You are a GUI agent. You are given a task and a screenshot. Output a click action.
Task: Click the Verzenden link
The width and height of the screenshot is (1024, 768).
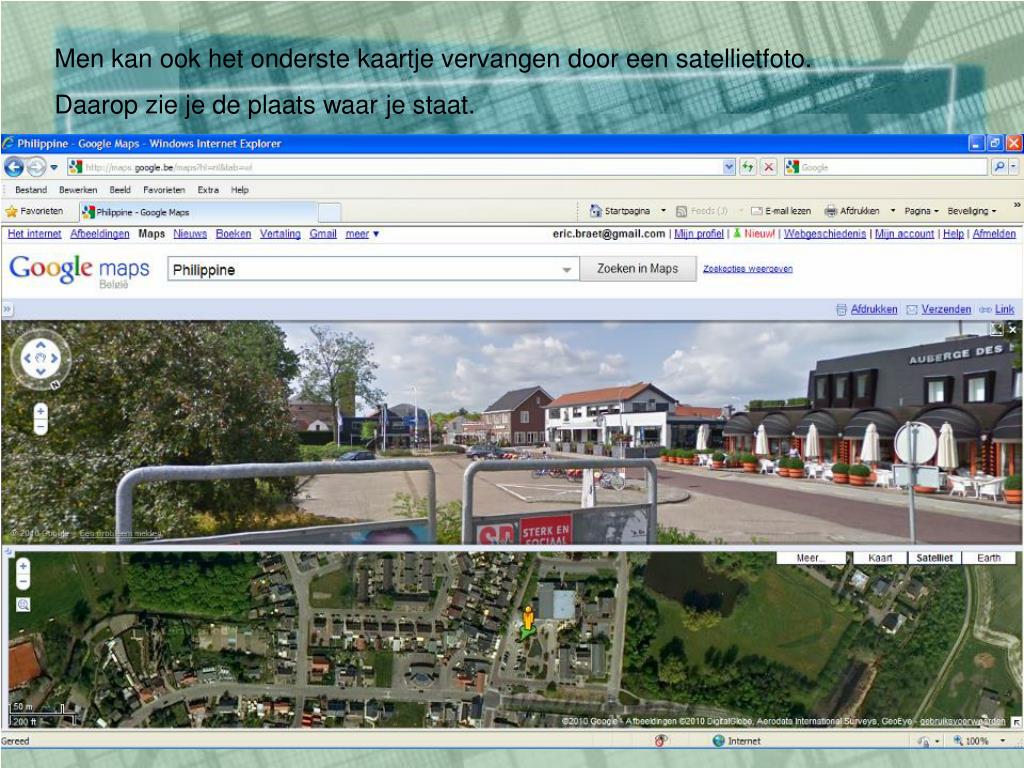[946, 310]
